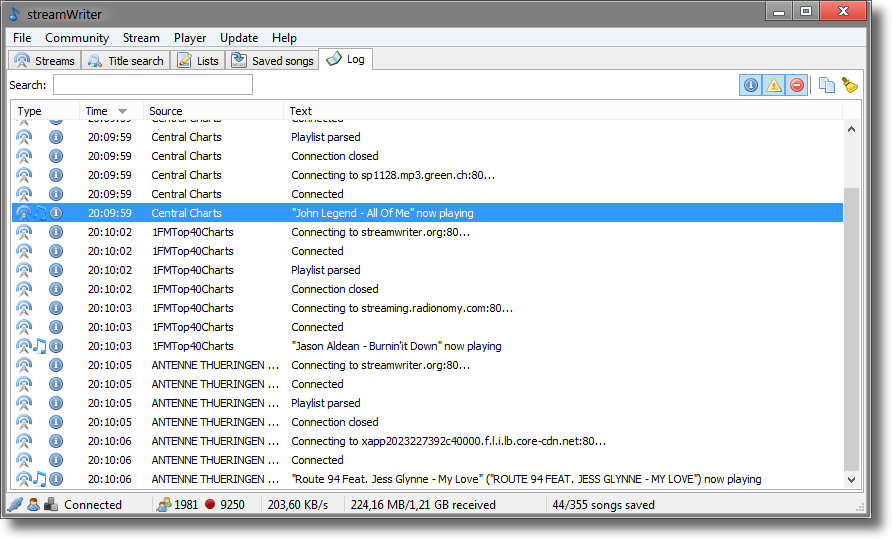Click the connection plug icon in status bar
This screenshot has height=539, width=892.
14,505
